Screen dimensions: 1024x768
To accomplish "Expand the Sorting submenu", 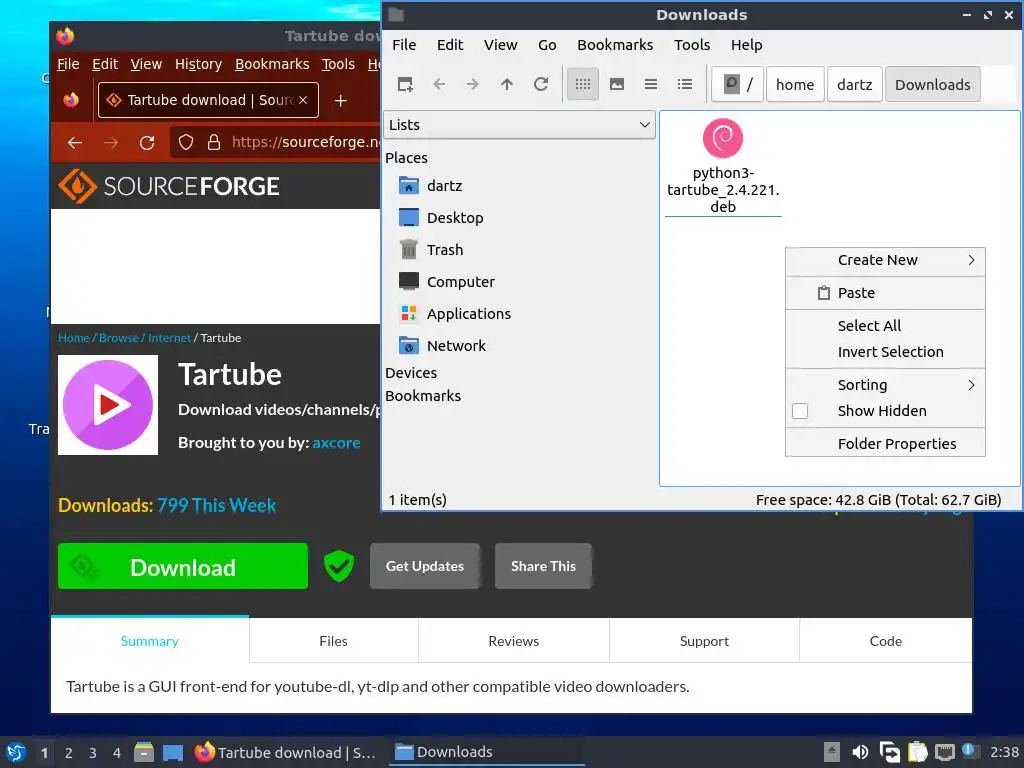I will click(885, 385).
